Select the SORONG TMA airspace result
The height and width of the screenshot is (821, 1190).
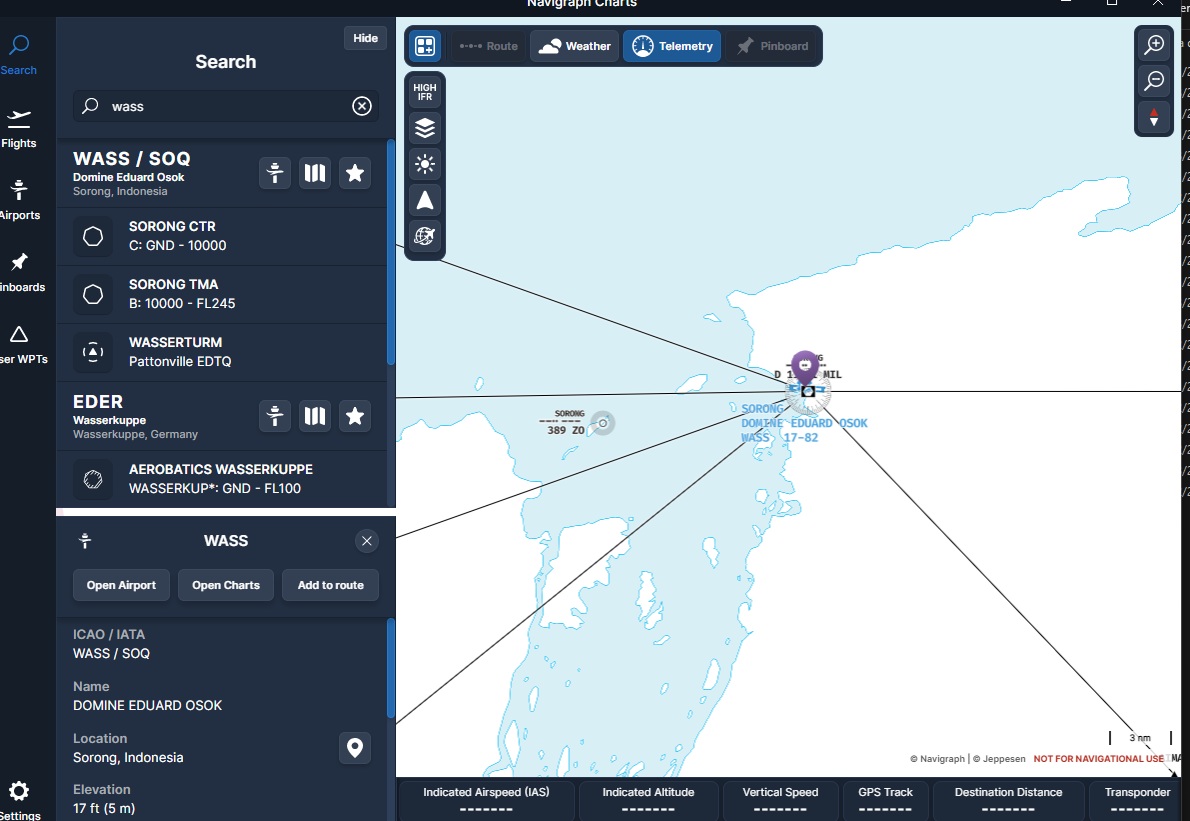[x=222, y=294]
